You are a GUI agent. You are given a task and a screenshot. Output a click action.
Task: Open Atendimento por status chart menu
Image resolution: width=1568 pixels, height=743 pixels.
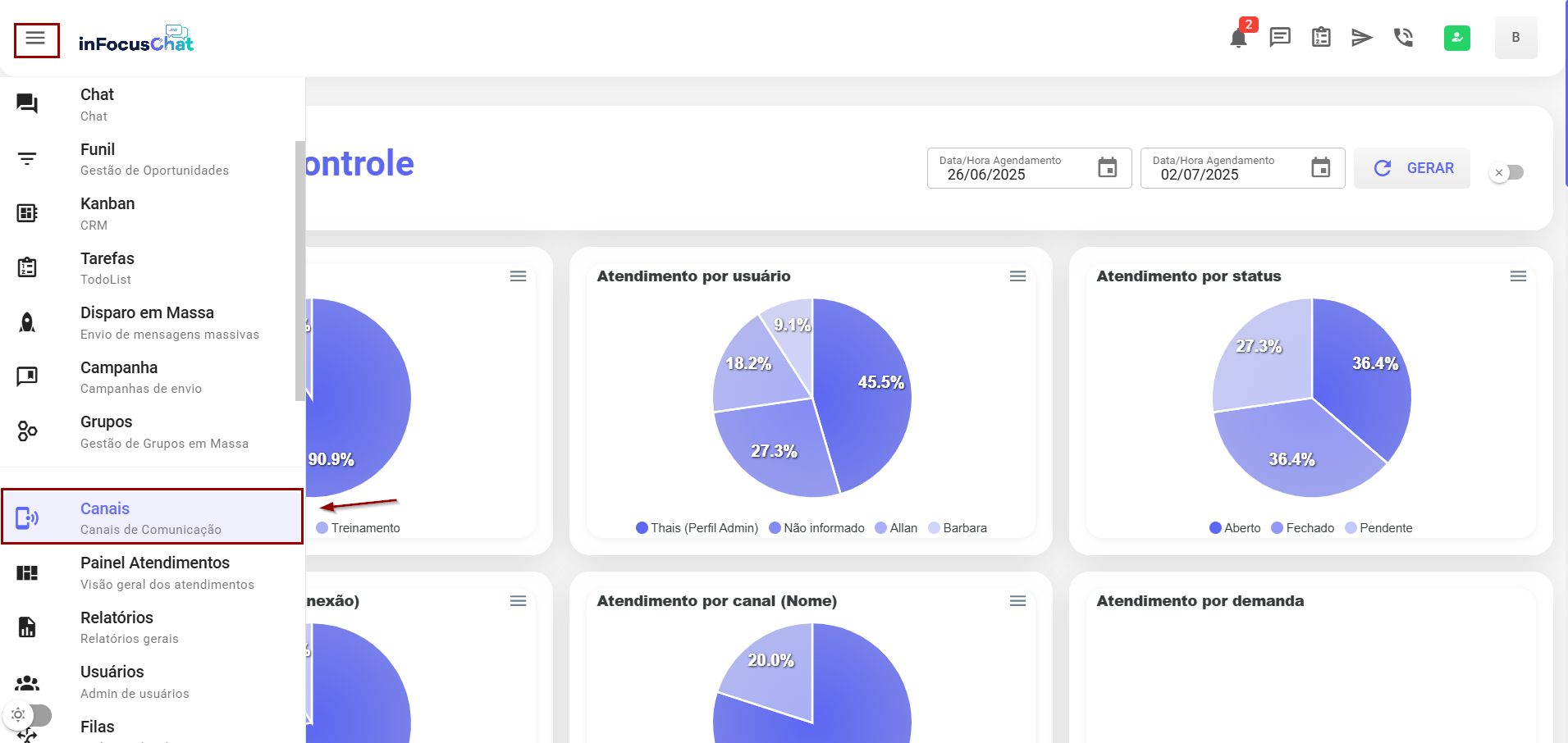pos(1517,276)
